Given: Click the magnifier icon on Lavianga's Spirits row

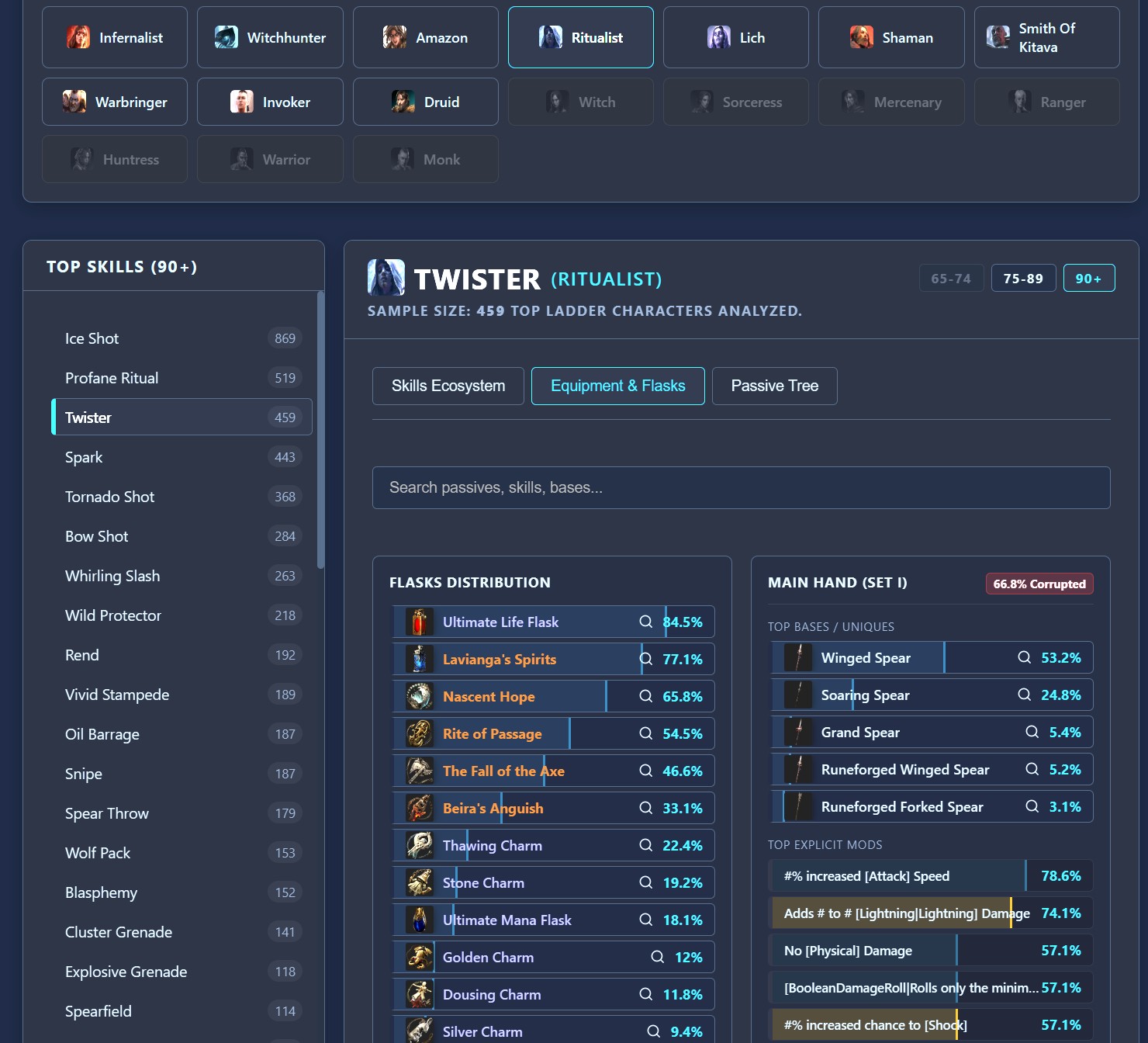Looking at the screenshot, I should point(645,659).
